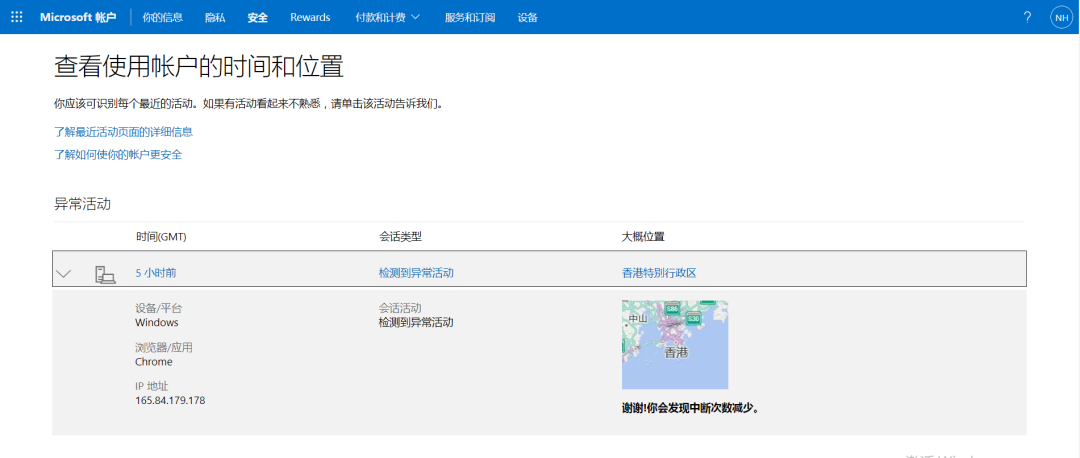Viewport: 1080px width, 458px height.
Task: Collapse the unusual activity row chevron
Action: point(64,273)
